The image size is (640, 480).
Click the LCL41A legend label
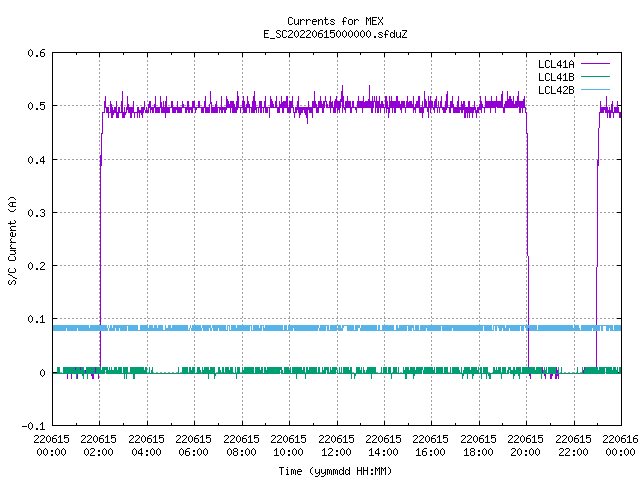coord(556,64)
